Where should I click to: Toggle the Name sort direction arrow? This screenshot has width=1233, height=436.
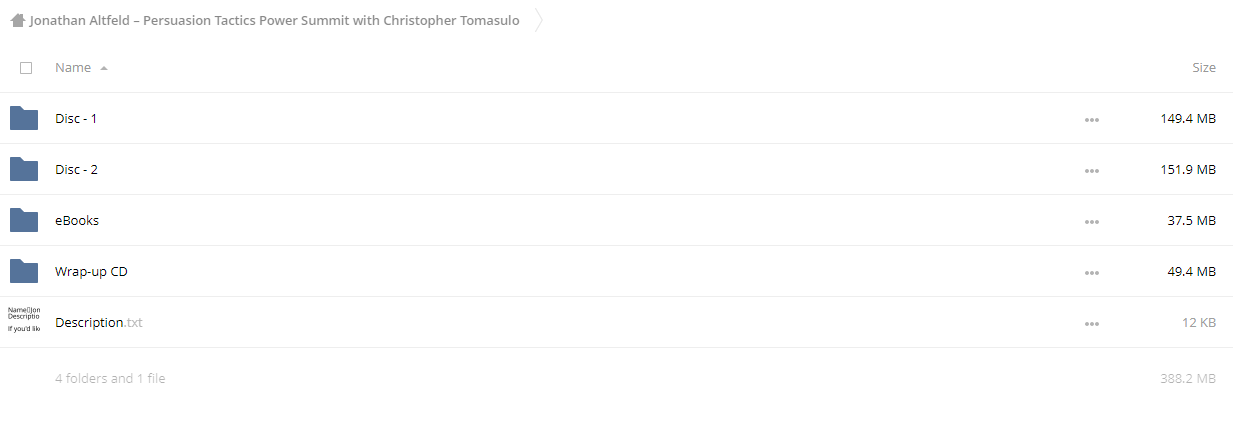[x=104, y=68]
